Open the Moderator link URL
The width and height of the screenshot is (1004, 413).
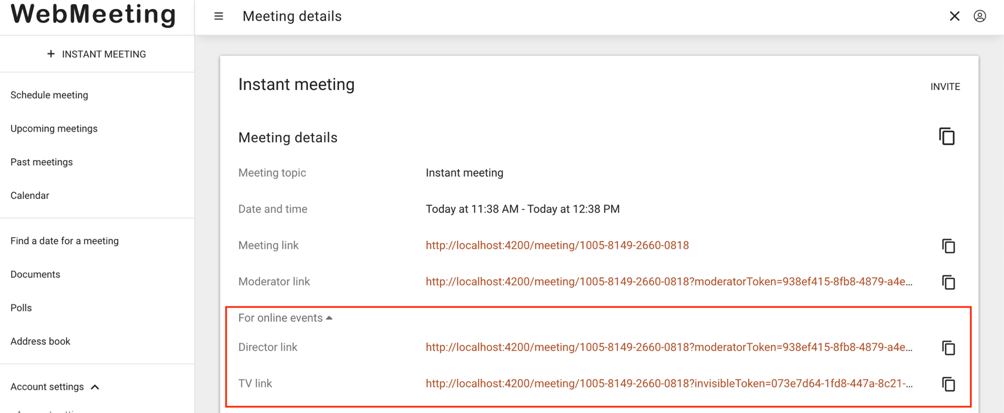[x=669, y=281]
